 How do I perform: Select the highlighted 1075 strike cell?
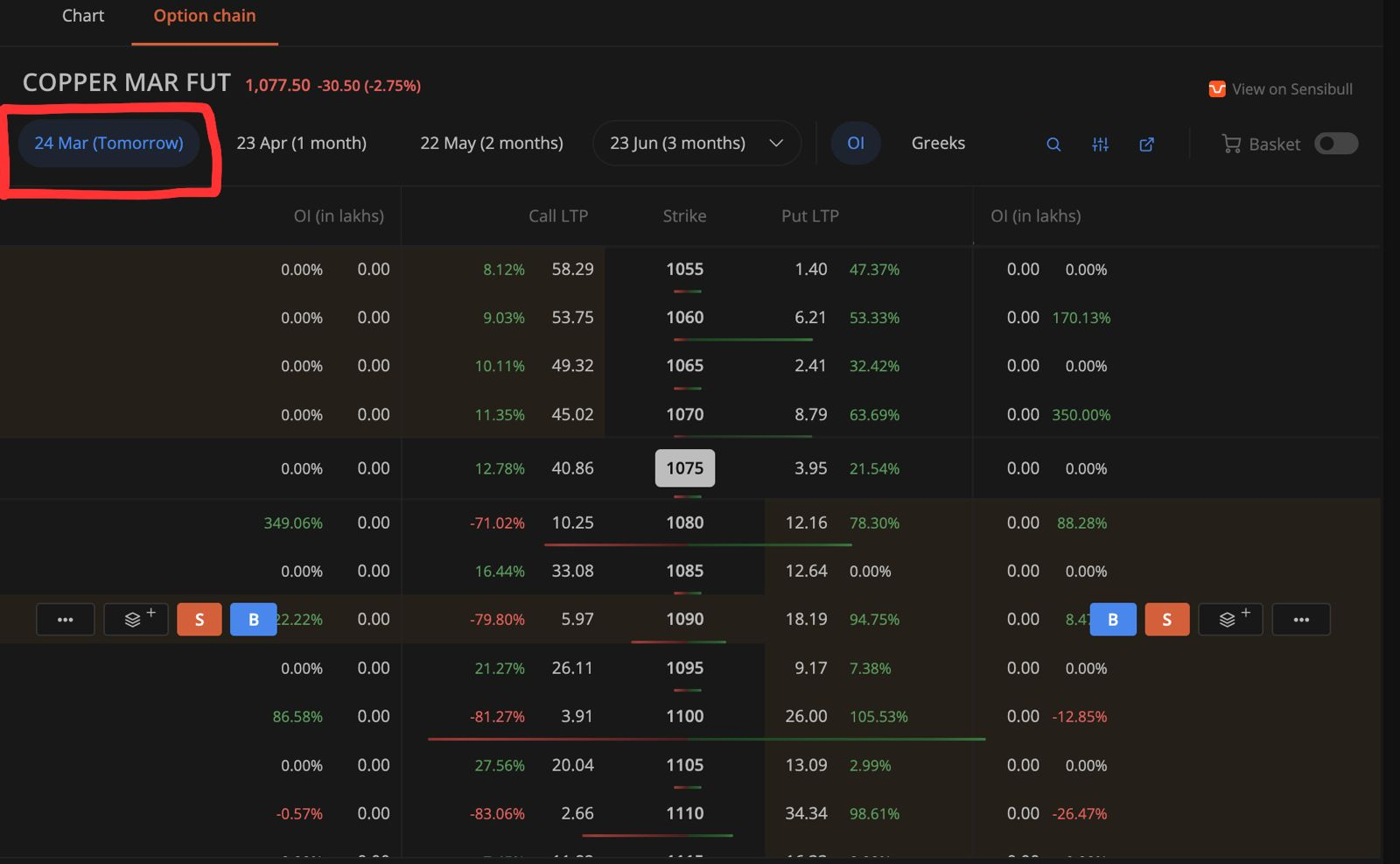(x=684, y=468)
